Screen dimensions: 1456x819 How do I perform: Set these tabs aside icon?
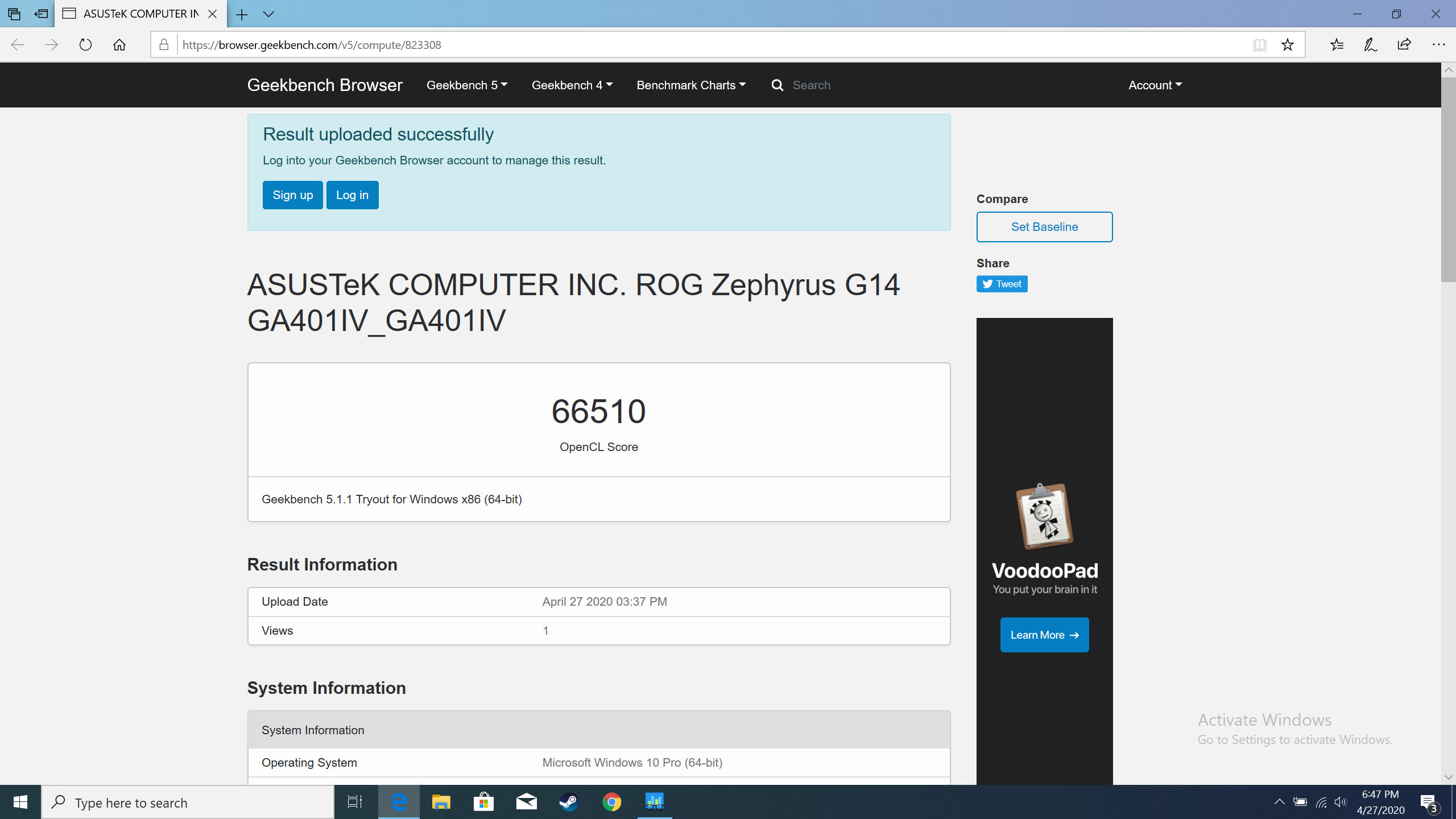41,14
